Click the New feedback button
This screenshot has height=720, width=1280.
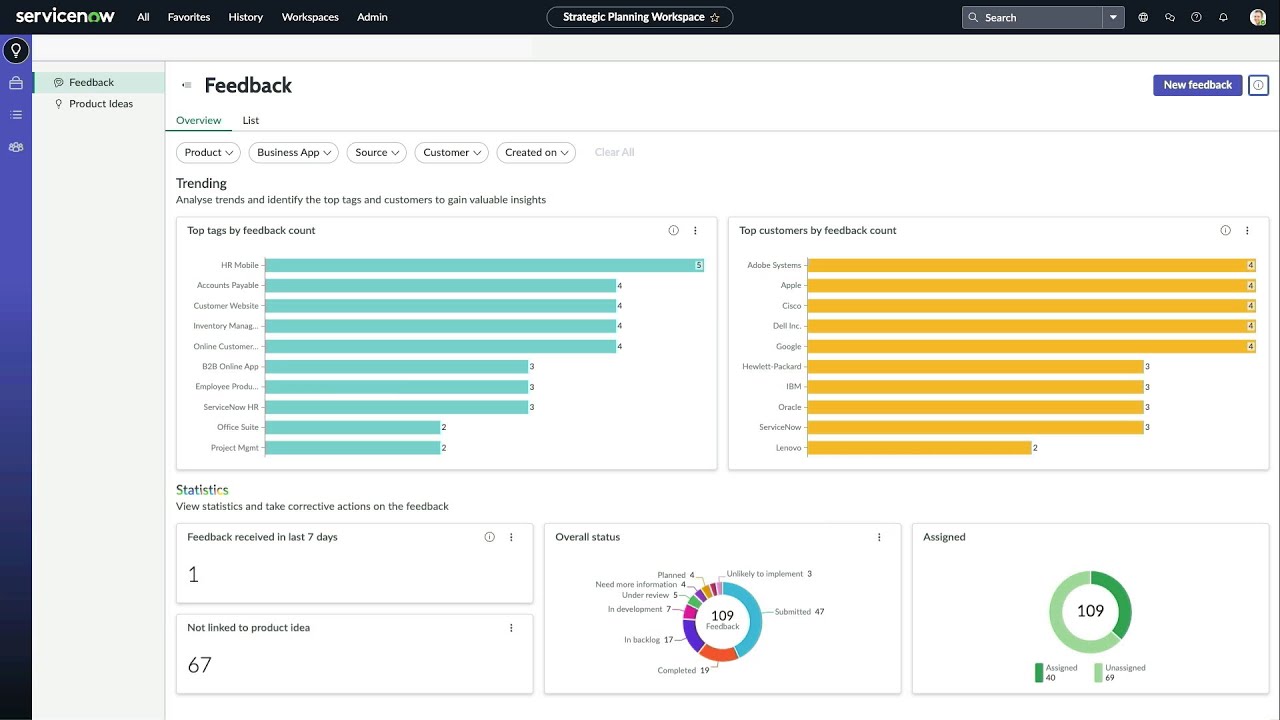(1198, 85)
